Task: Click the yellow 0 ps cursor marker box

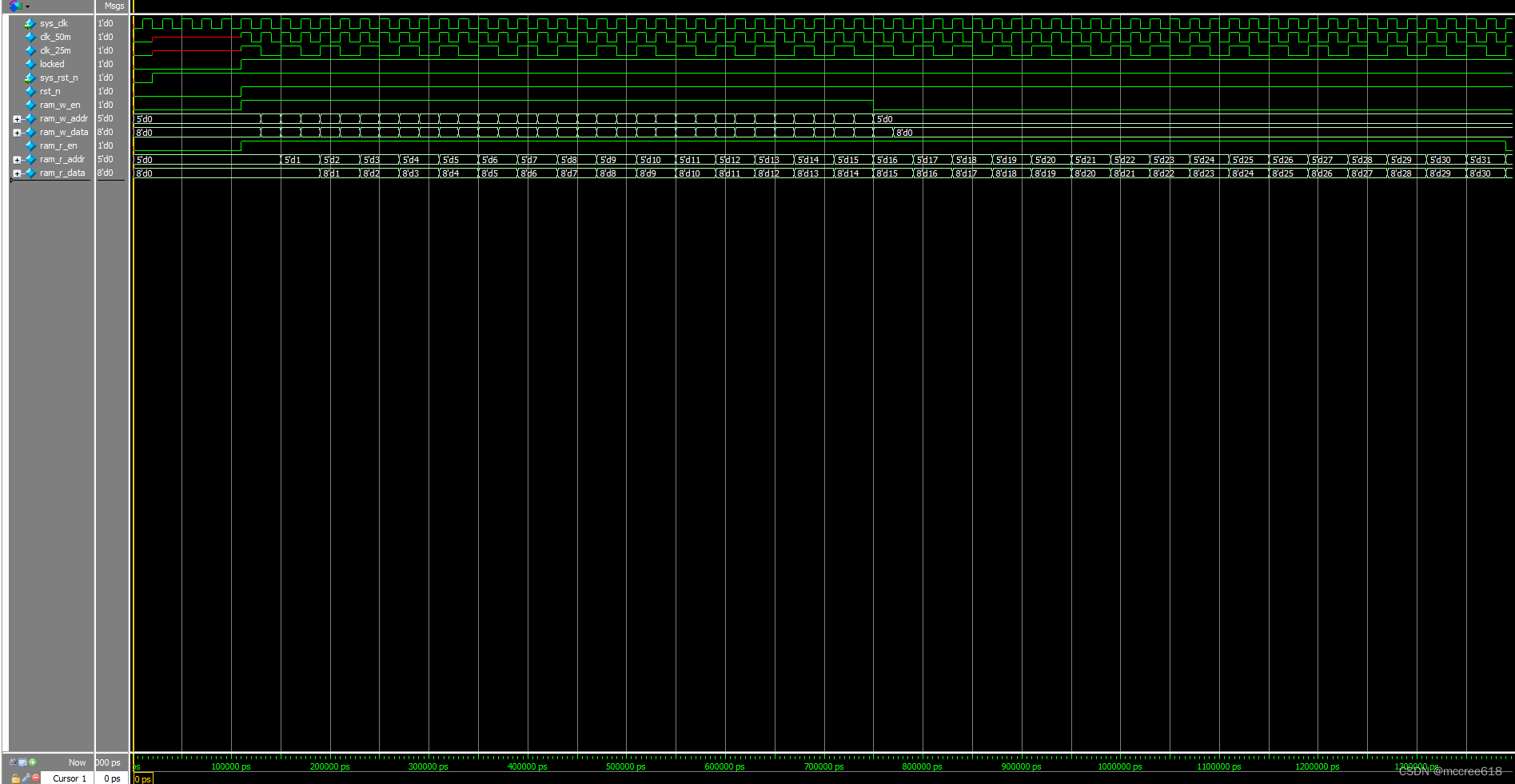Action: 142,779
